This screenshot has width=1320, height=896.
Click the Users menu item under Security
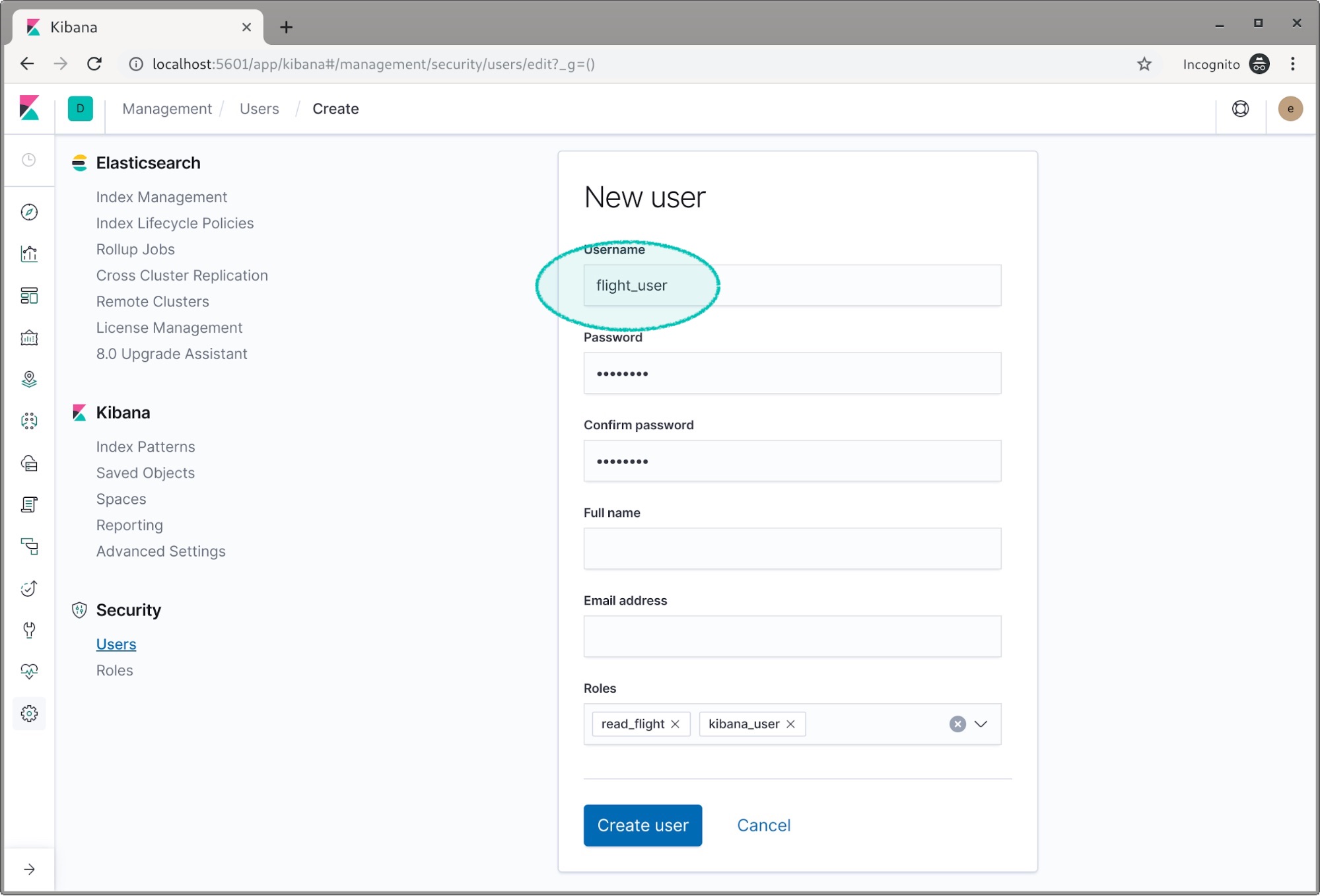(116, 644)
